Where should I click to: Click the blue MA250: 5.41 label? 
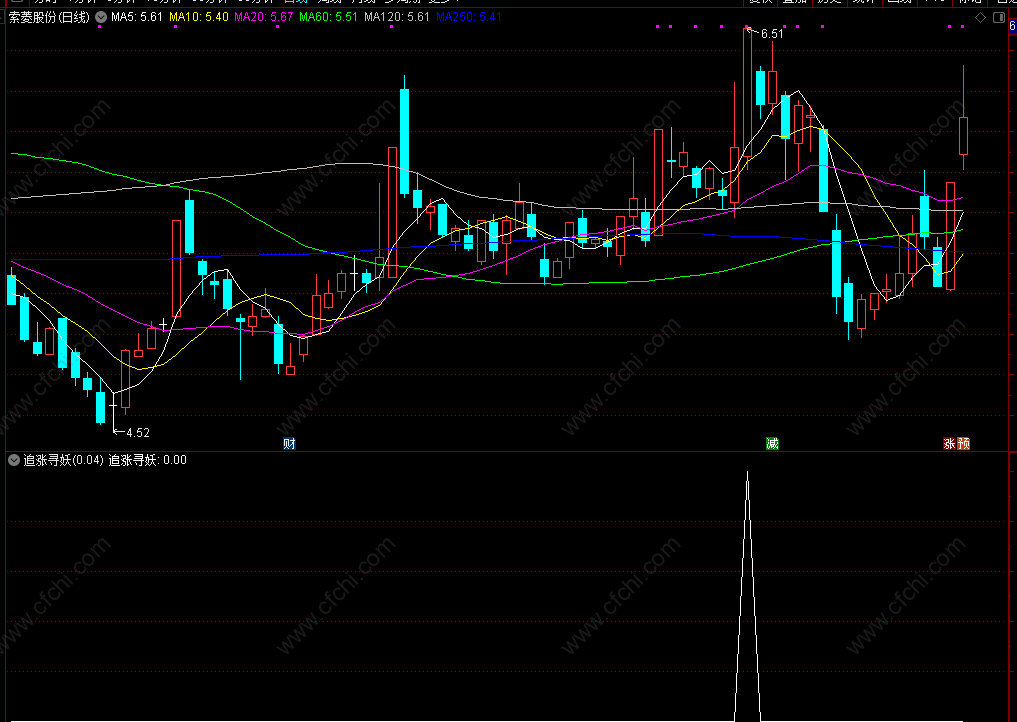tap(469, 17)
